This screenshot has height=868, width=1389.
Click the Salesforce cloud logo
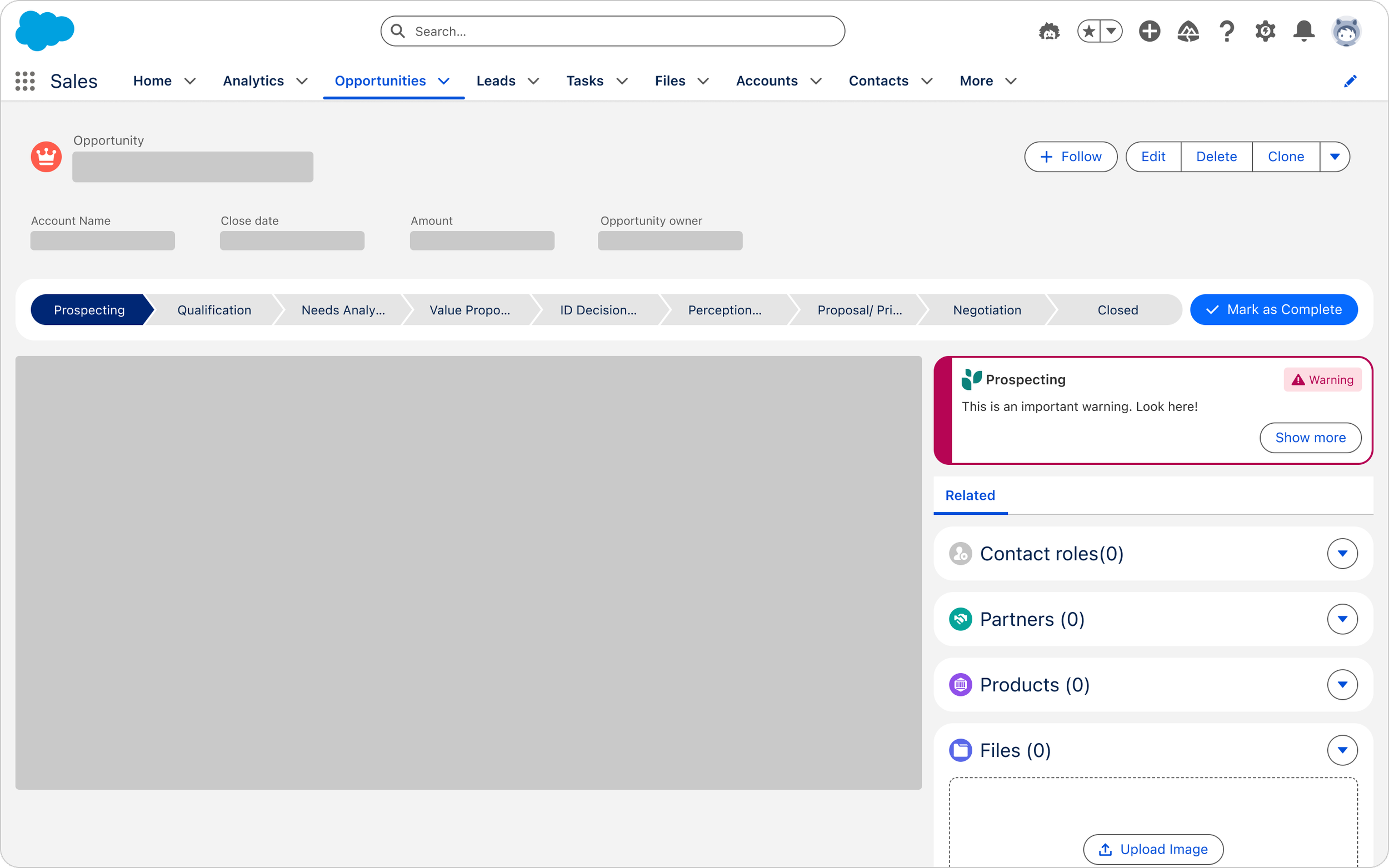(x=45, y=31)
